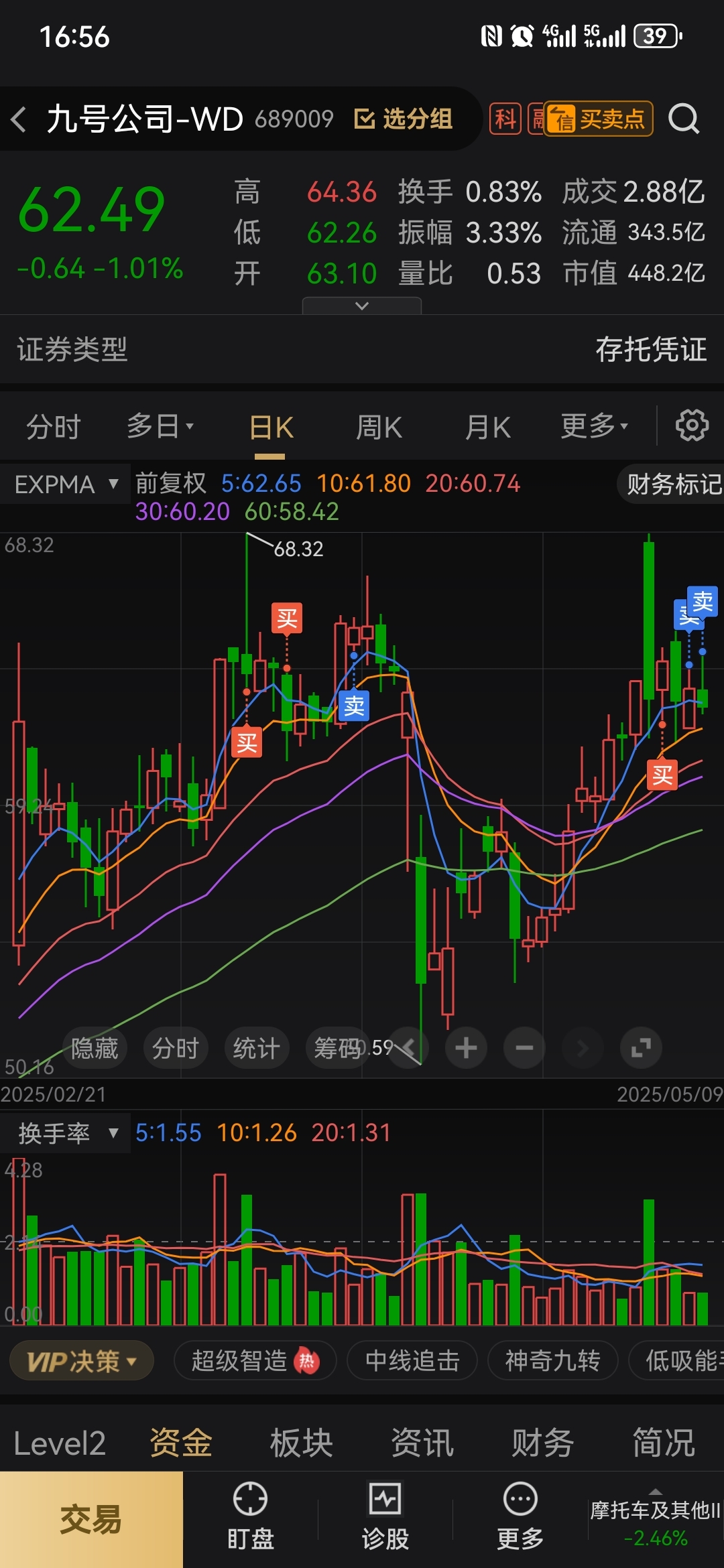Screen dimensions: 724x1568
Task: Tap the 存托凭证 security type value
Action: coord(651,350)
